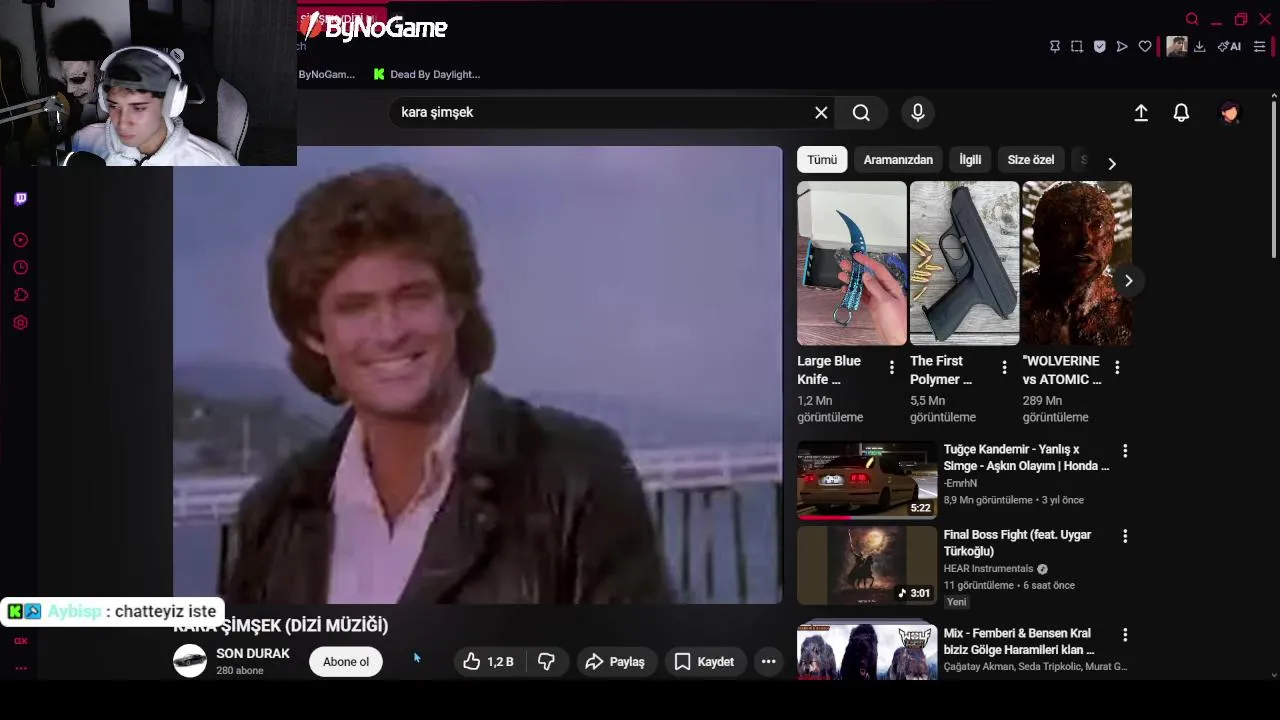Open options for the 'Mix - Femberi' item
Viewport: 1280px width, 720px height.
click(1125, 634)
